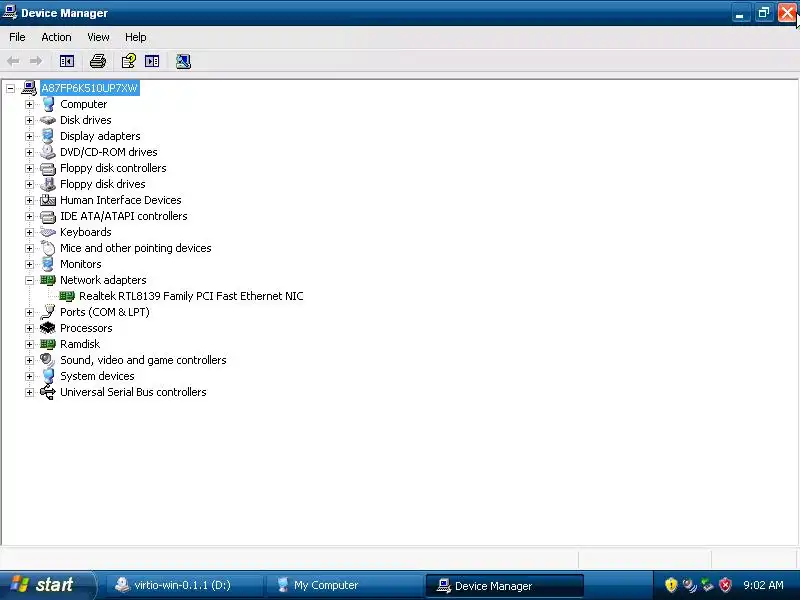
Task: Select the Keyboards category icon
Action: (48, 232)
